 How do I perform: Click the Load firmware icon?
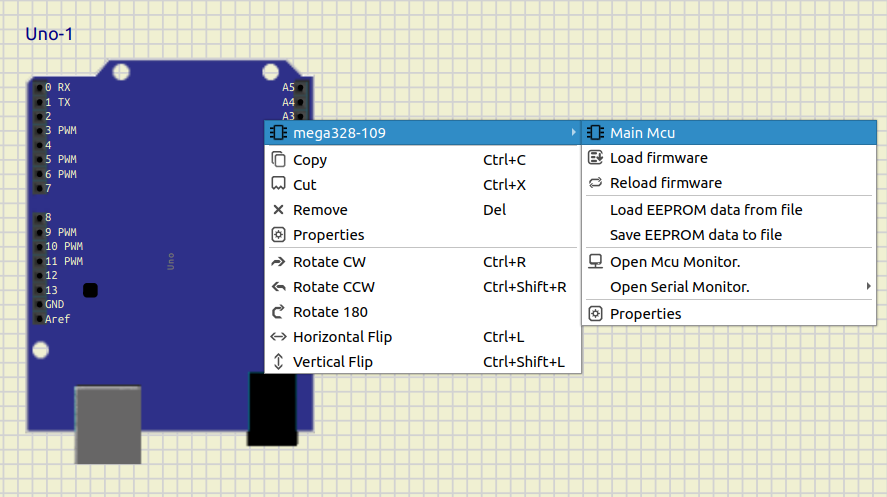pos(595,158)
